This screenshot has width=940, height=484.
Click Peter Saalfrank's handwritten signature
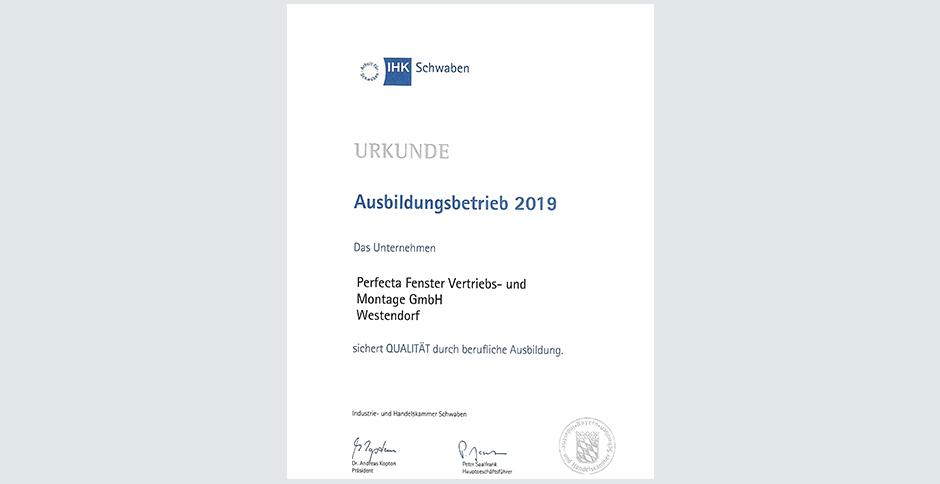pos(481,445)
